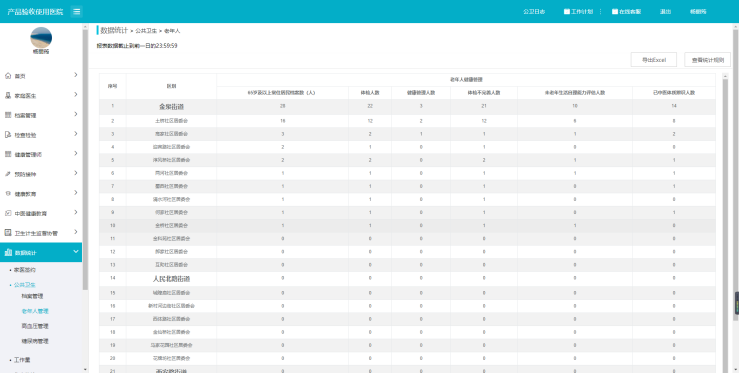Open 档案管理 under 公共卫生 submenu
This screenshot has width=740, height=374.
click(32, 296)
